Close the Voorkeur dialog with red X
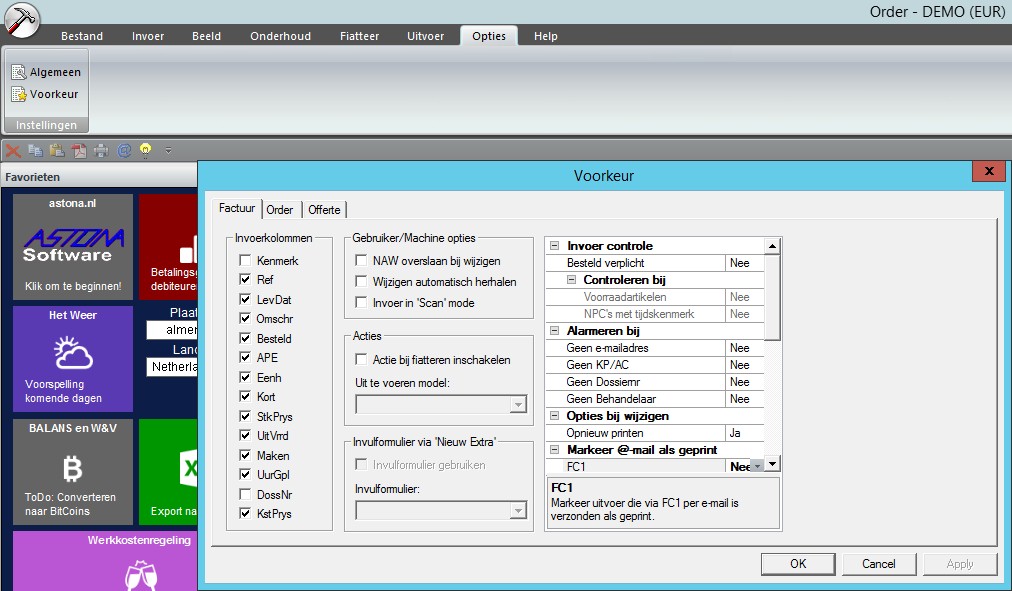The width and height of the screenshot is (1012, 591). tap(989, 171)
